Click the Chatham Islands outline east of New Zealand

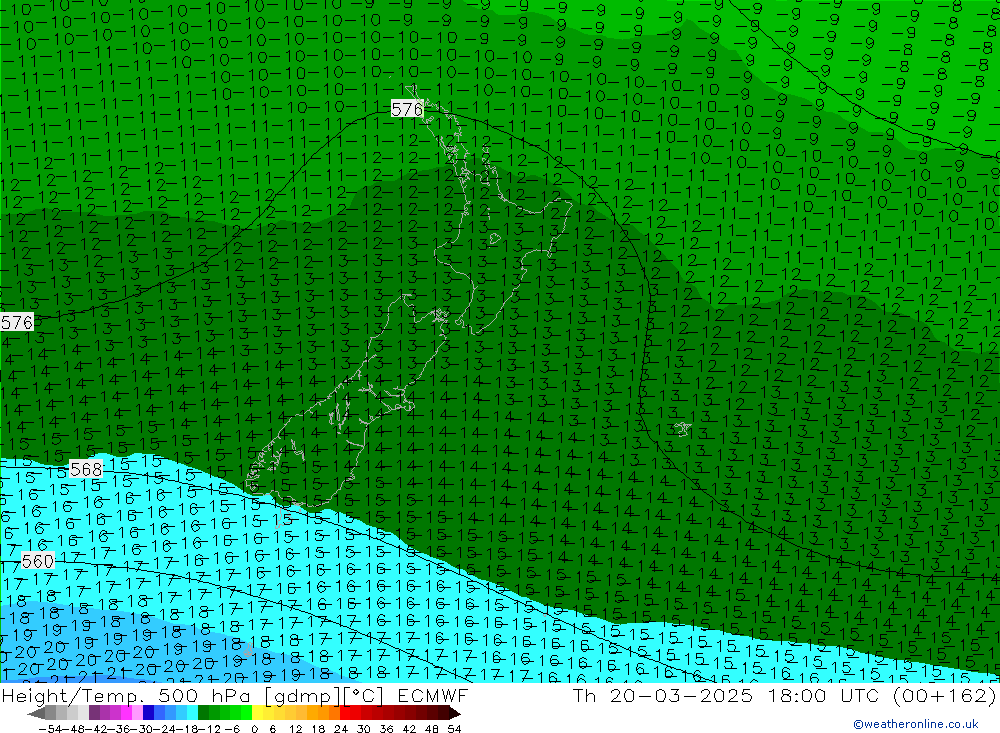tap(682, 429)
